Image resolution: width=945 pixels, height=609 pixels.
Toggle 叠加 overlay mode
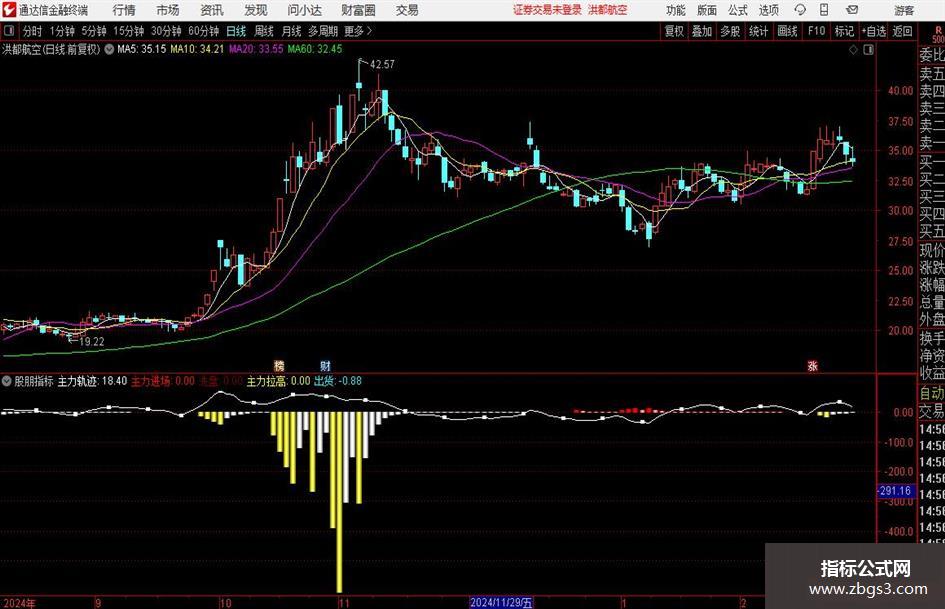pos(702,31)
